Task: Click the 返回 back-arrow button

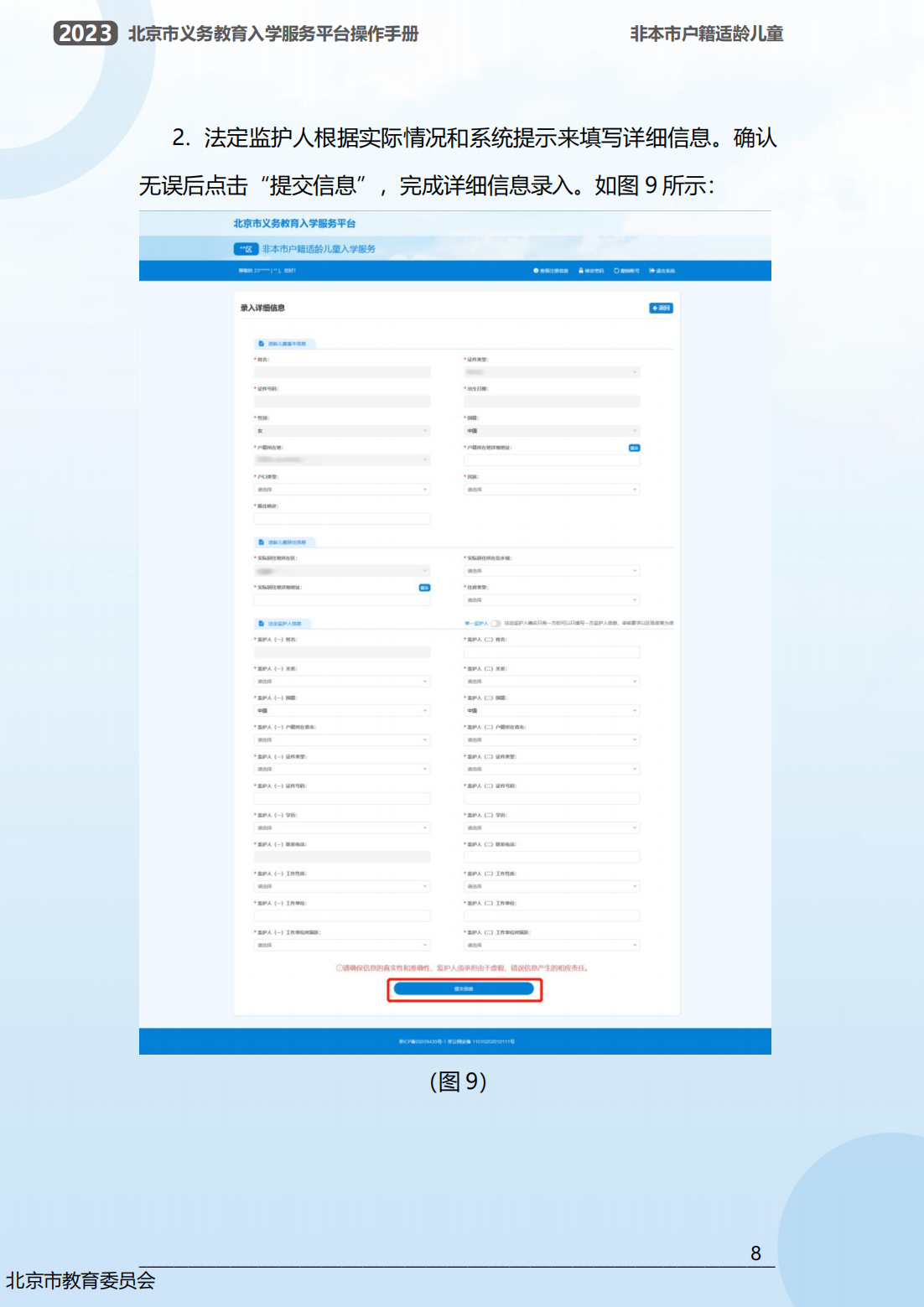Action: point(661,307)
